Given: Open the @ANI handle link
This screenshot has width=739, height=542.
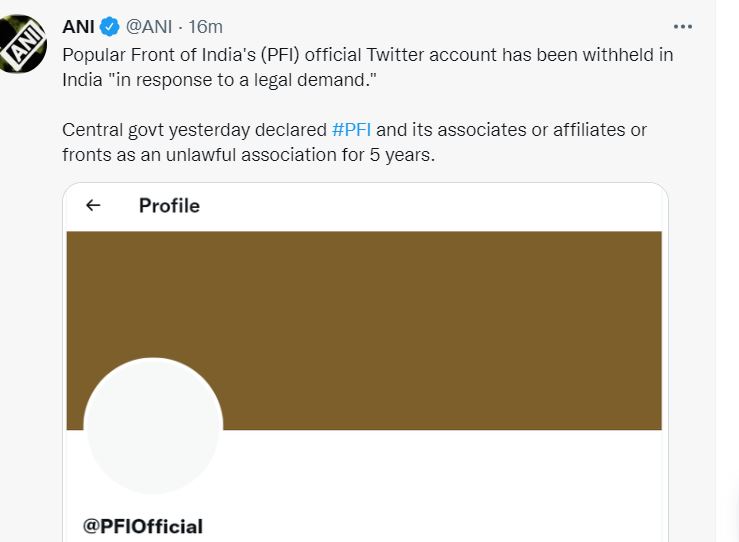Looking at the screenshot, I should point(151,26).
